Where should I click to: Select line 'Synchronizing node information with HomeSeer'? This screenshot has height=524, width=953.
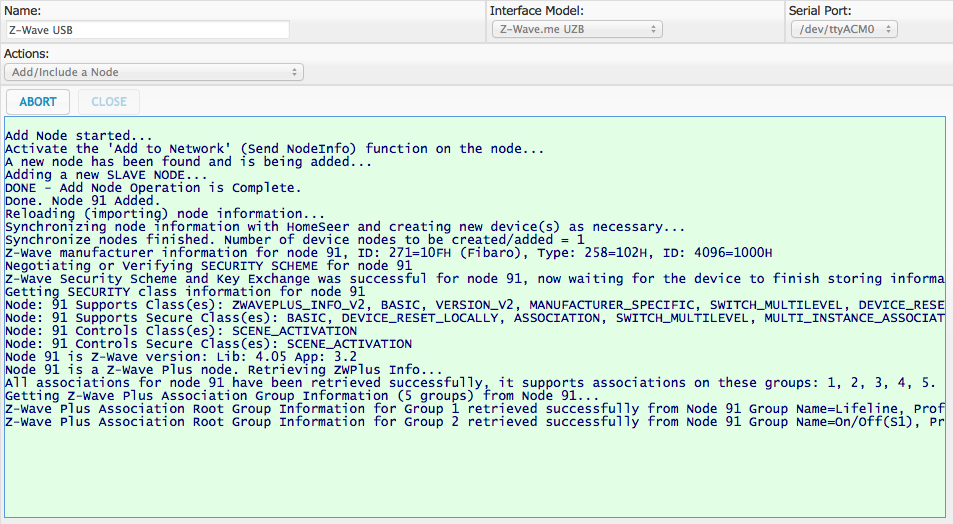tap(345, 227)
